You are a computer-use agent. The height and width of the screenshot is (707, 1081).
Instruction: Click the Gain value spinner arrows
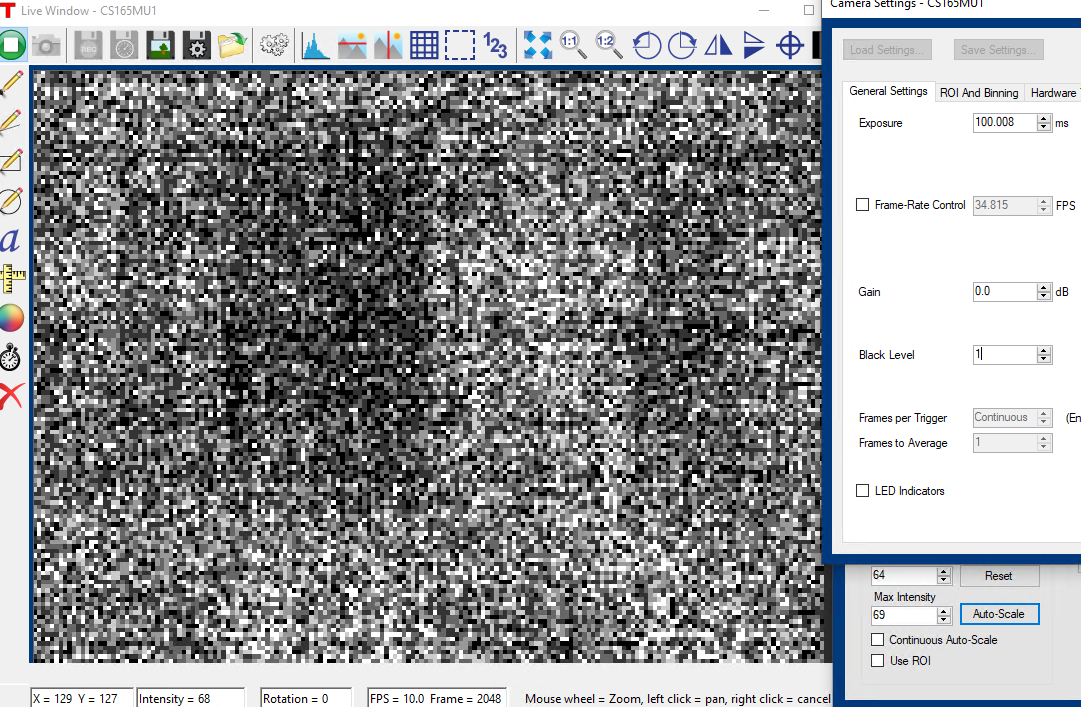[x=1044, y=292]
